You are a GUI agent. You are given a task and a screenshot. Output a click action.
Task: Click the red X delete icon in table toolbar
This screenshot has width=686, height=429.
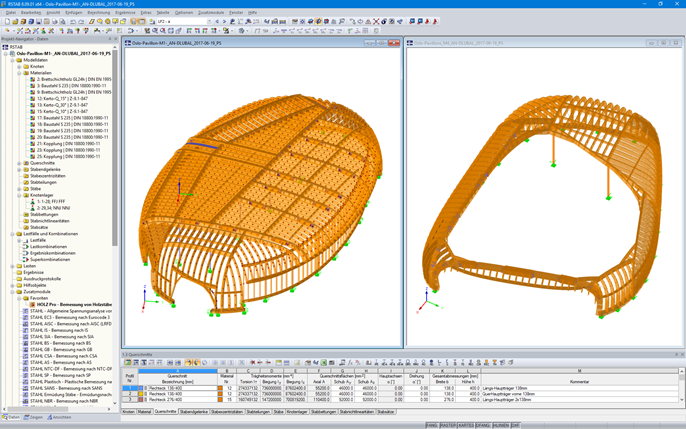[252, 363]
